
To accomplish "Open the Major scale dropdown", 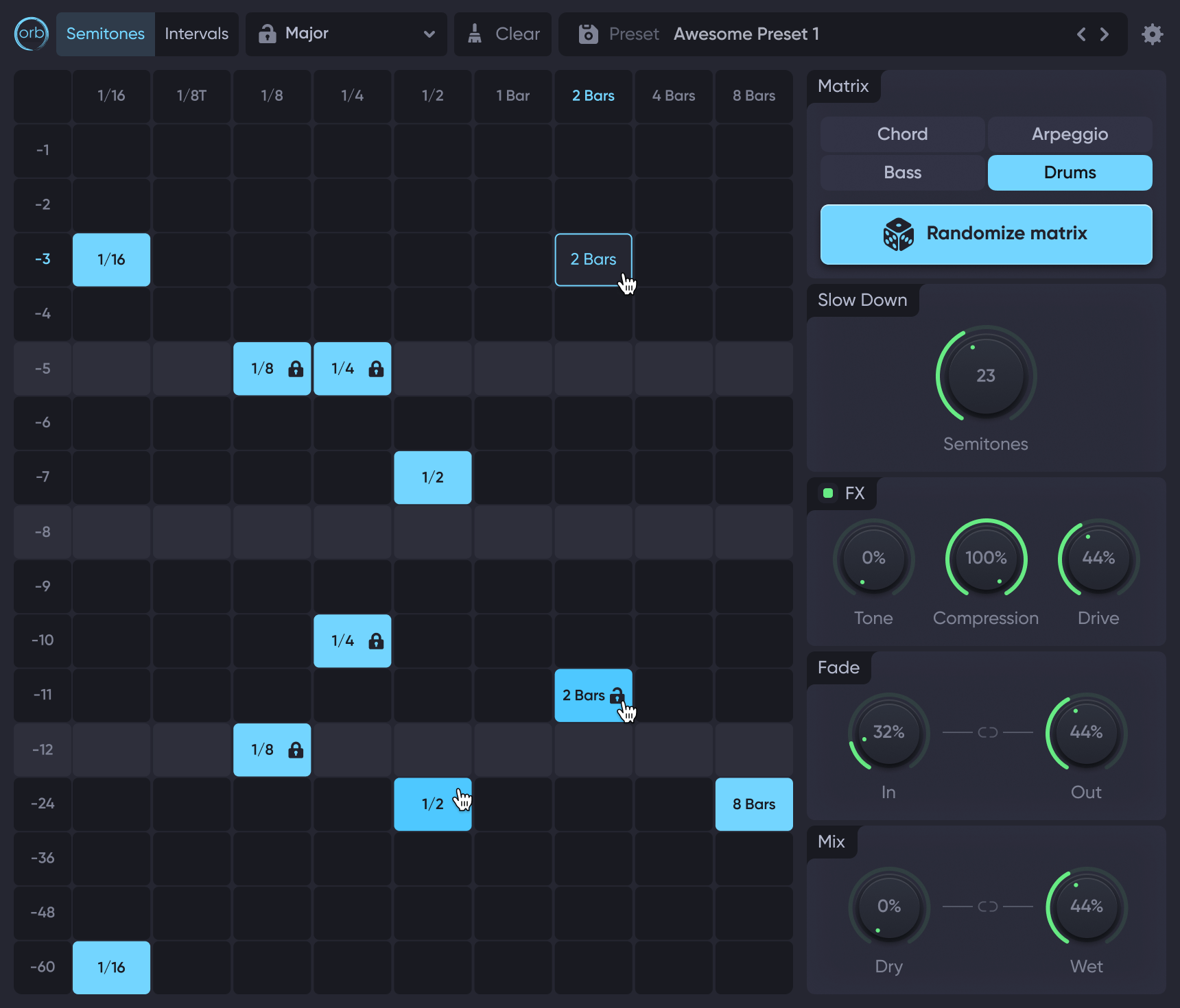I will pyautogui.click(x=429, y=34).
